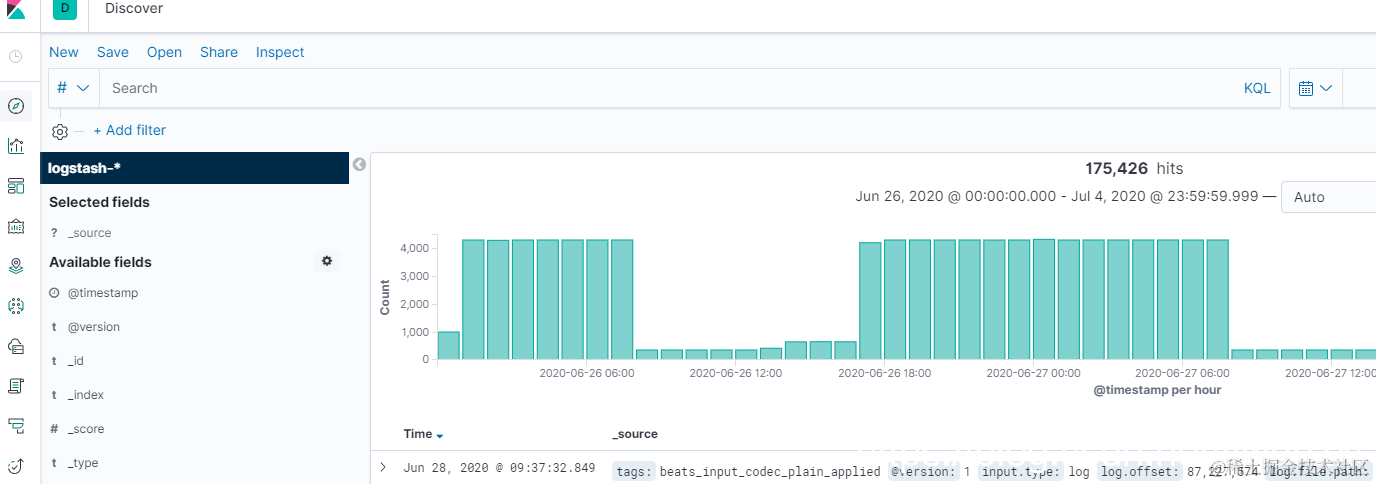The width and height of the screenshot is (1376, 484).
Task: Click the + Add filter link
Action: (x=130, y=130)
